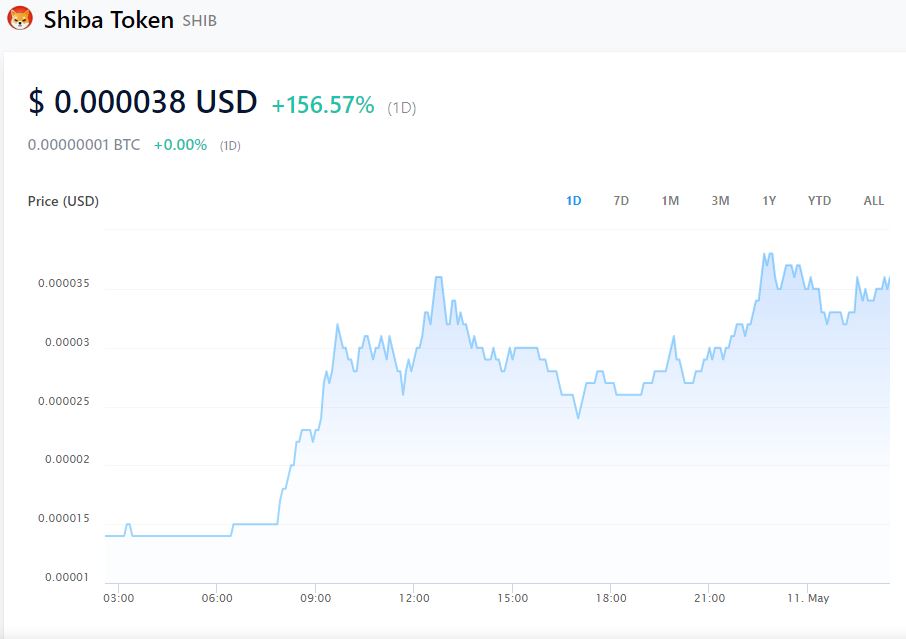Click the 11. May date axis label
The height and width of the screenshot is (639, 906).
tap(808, 598)
